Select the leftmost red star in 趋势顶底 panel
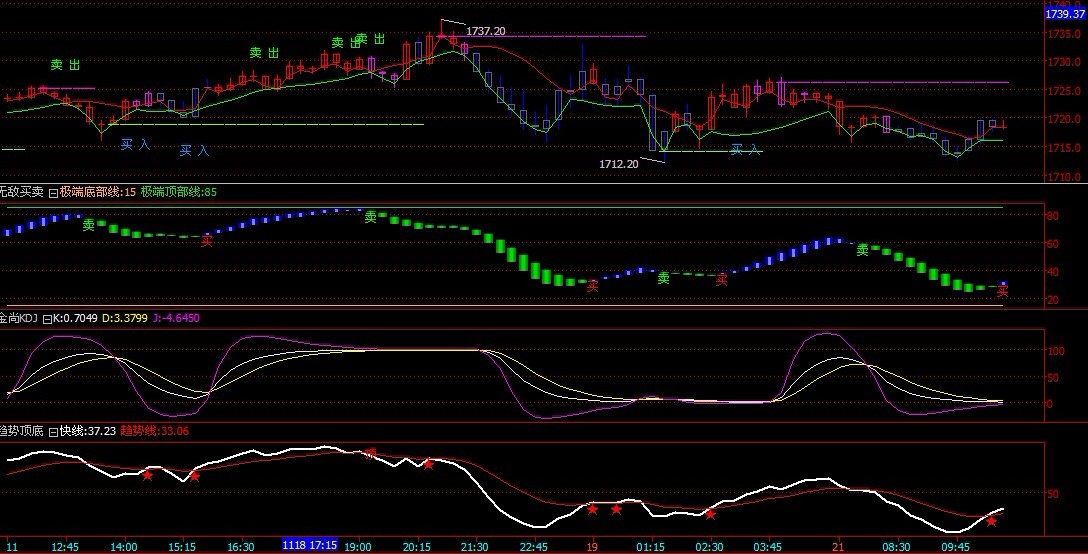1088x554 pixels. [x=147, y=475]
